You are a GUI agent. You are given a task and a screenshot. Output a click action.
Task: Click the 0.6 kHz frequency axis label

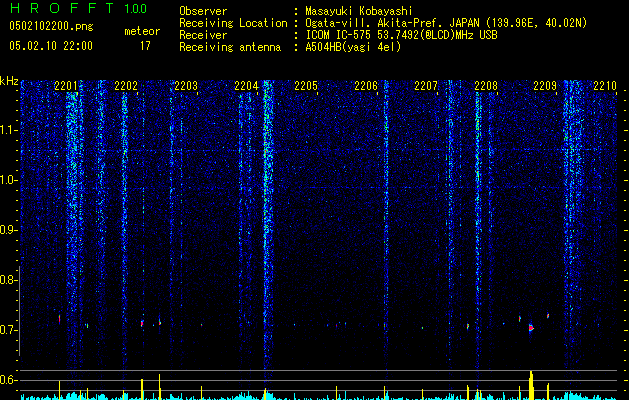tap(8, 380)
